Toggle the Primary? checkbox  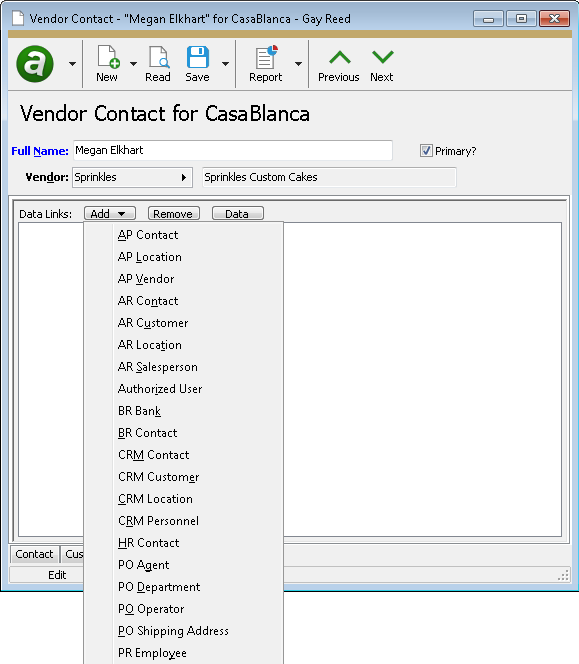426,151
